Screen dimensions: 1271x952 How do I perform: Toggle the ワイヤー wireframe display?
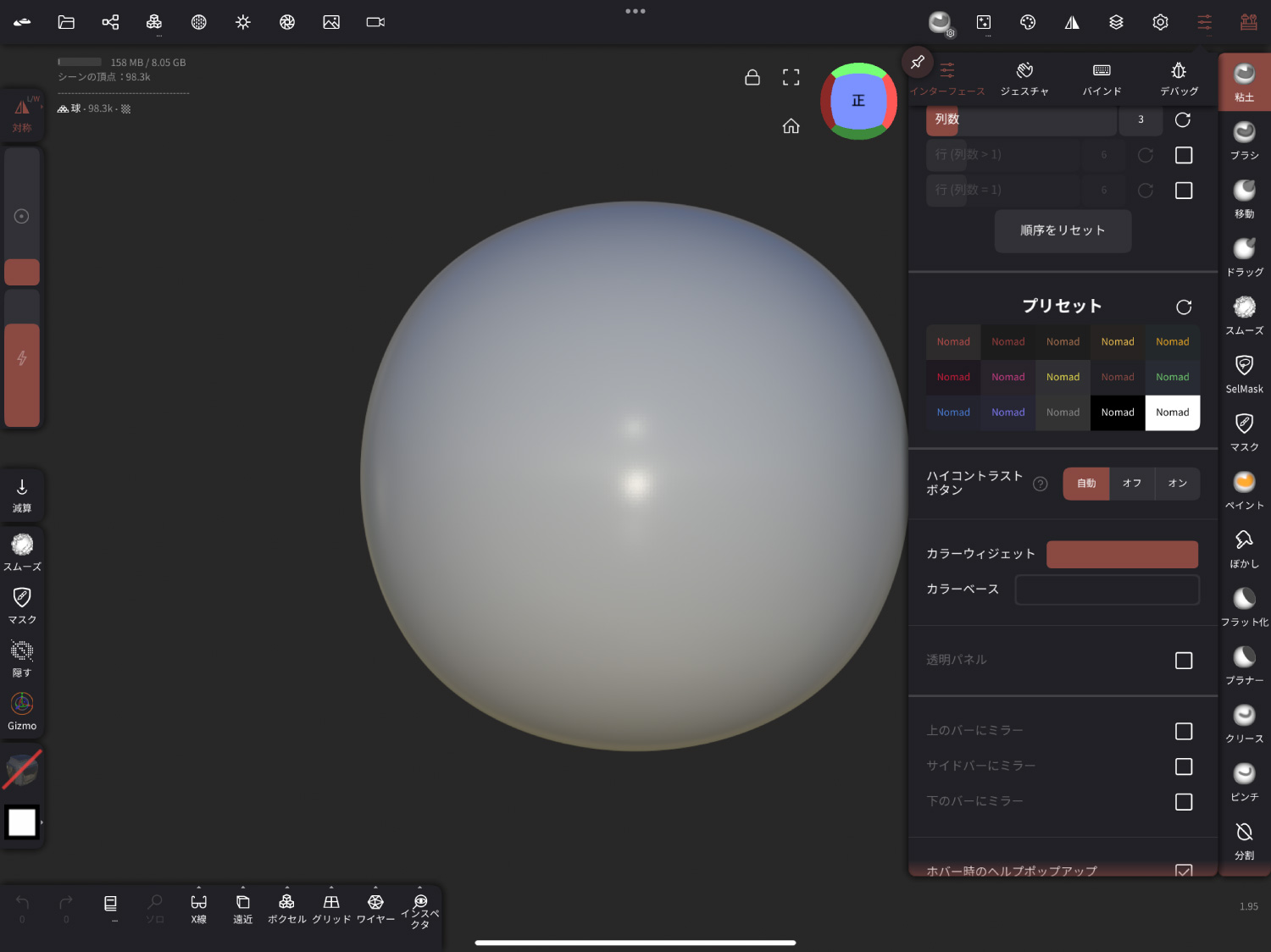point(375,908)
